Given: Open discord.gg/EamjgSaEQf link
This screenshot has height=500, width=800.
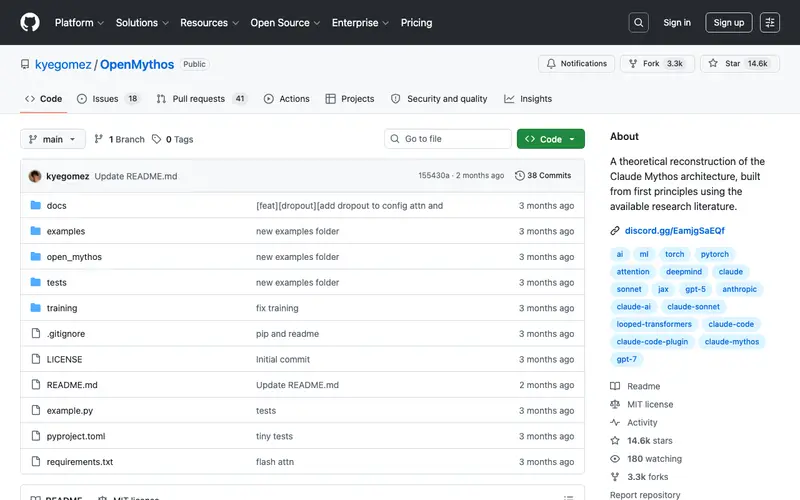Looking at the screenshot, I should coord(674,231).
